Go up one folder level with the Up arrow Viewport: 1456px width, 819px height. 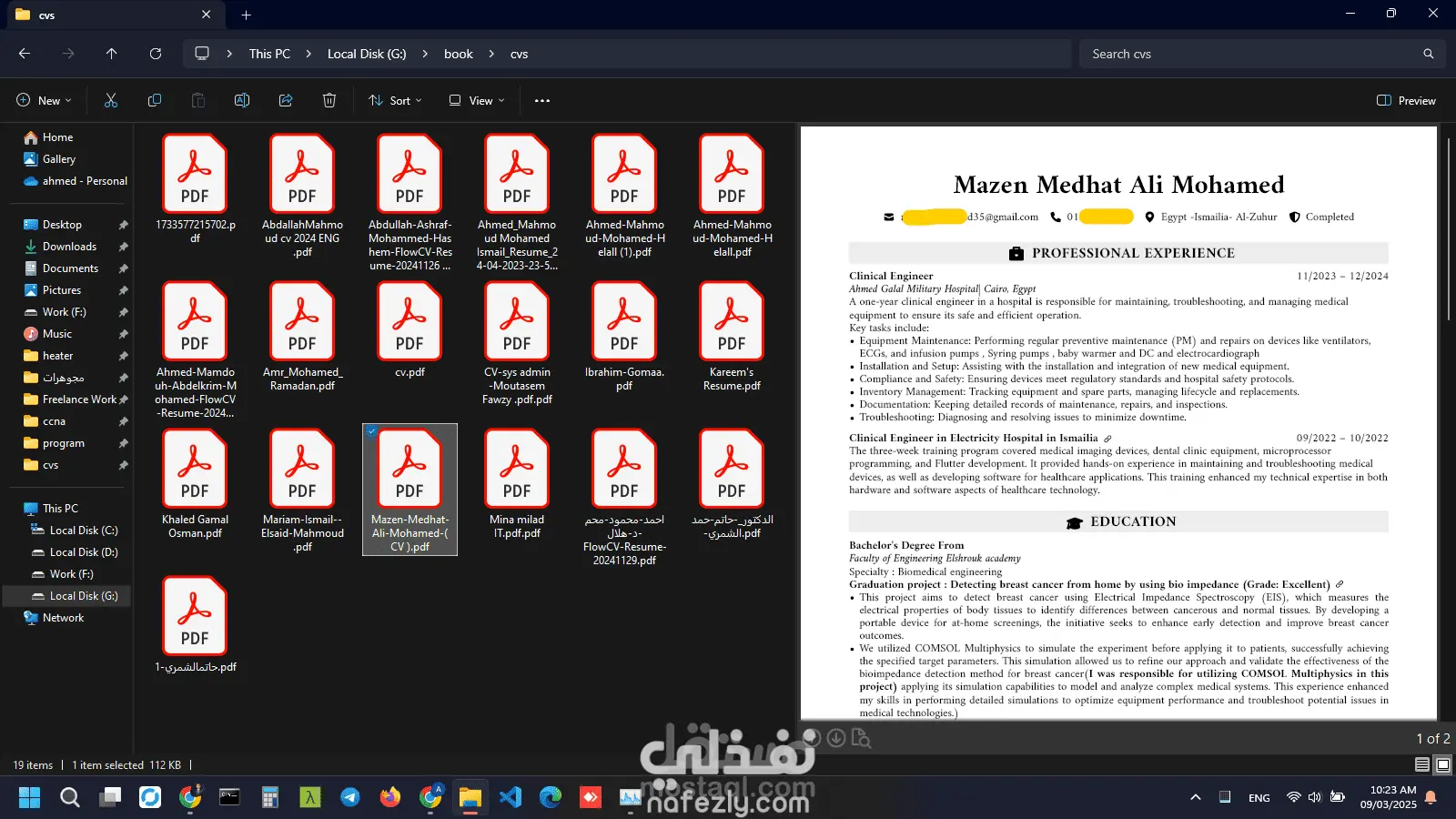tap(112, 54)
